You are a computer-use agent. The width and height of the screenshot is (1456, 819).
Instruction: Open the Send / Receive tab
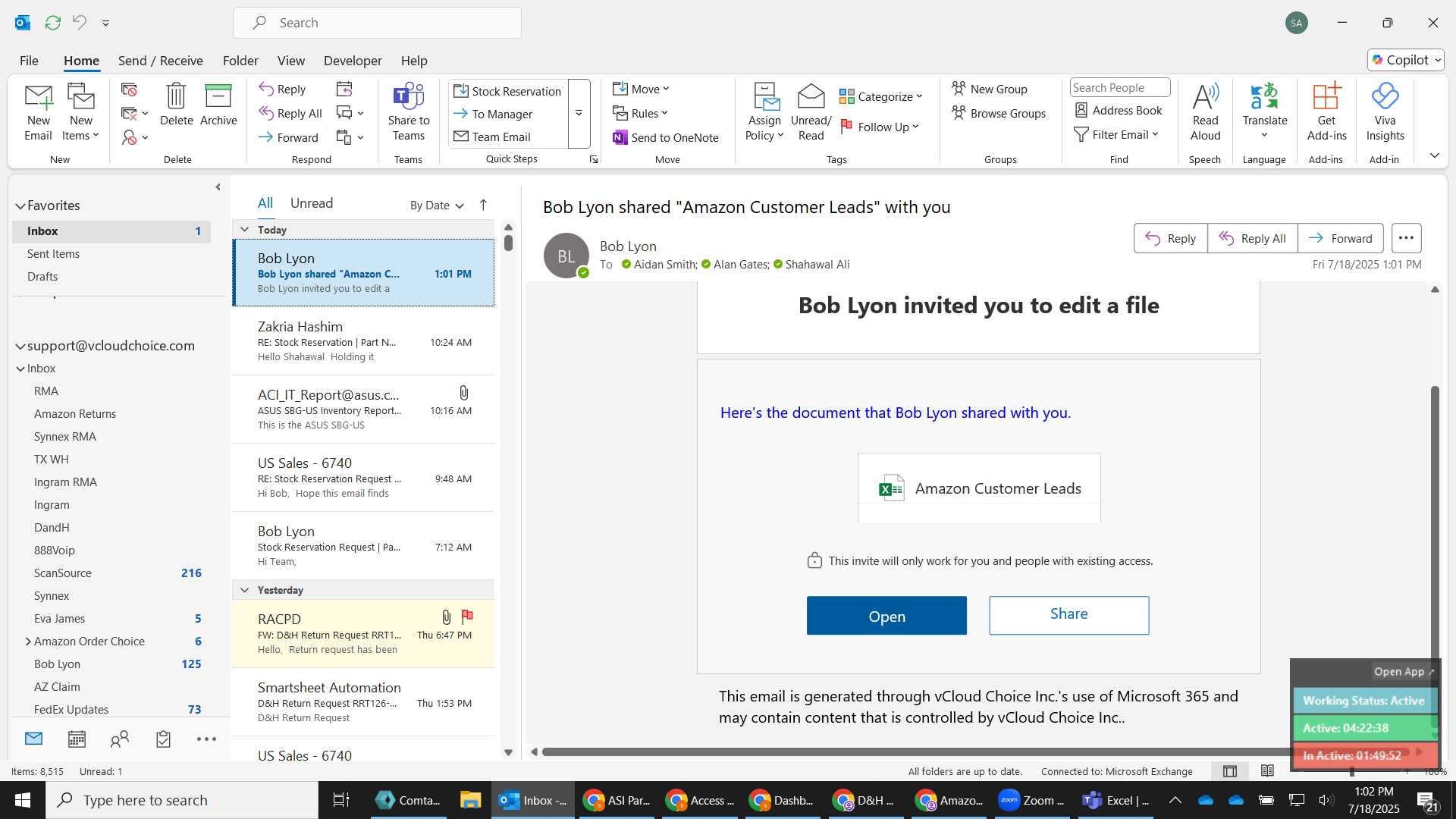tap(160, 61)
